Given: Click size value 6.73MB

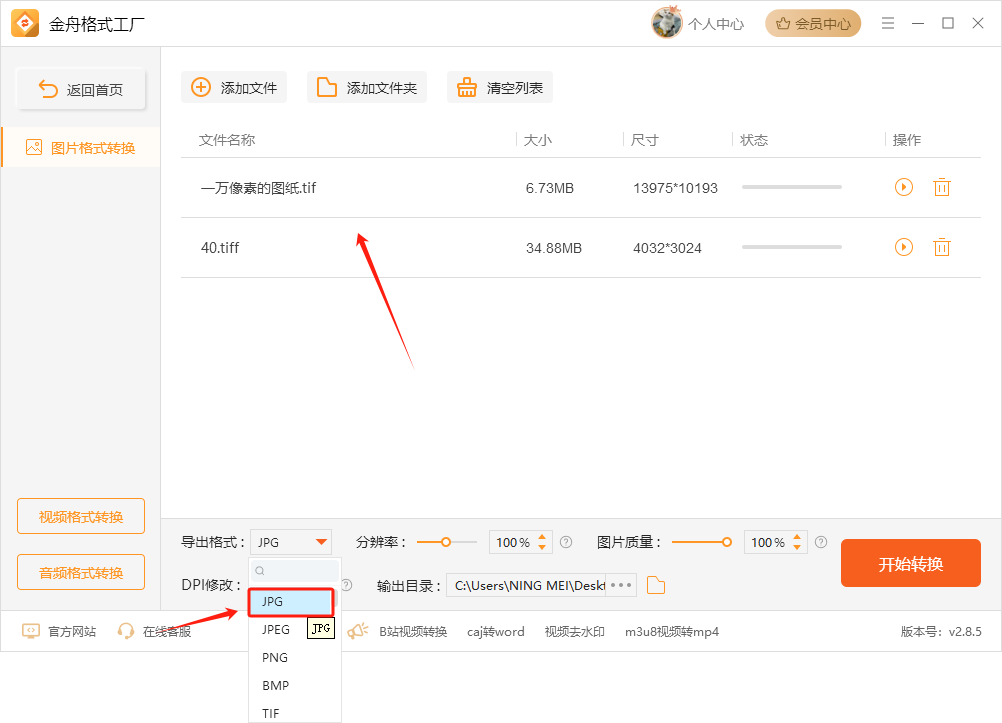Looking at the screenshot, I should click(550, 188).
